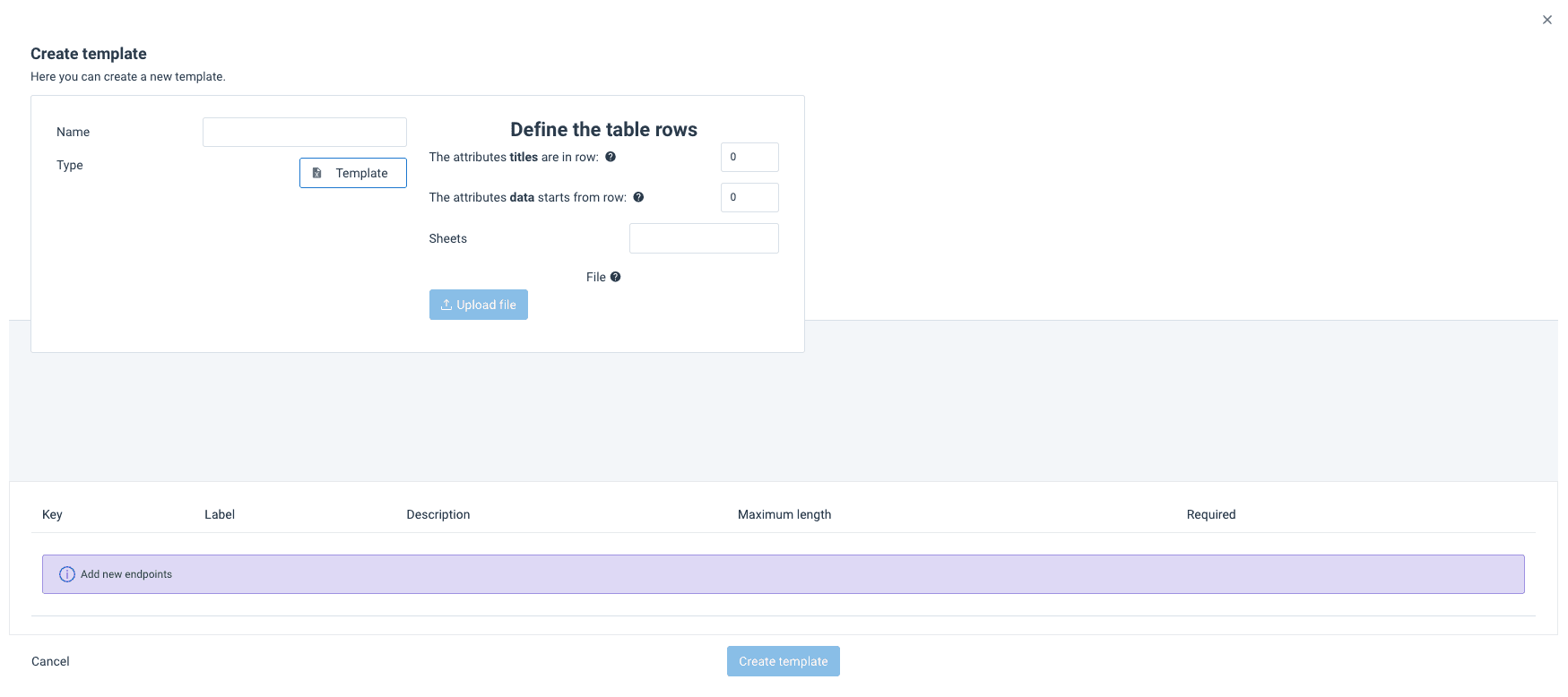
Task: Click the Label column header
Action: [x=220, y=514]
